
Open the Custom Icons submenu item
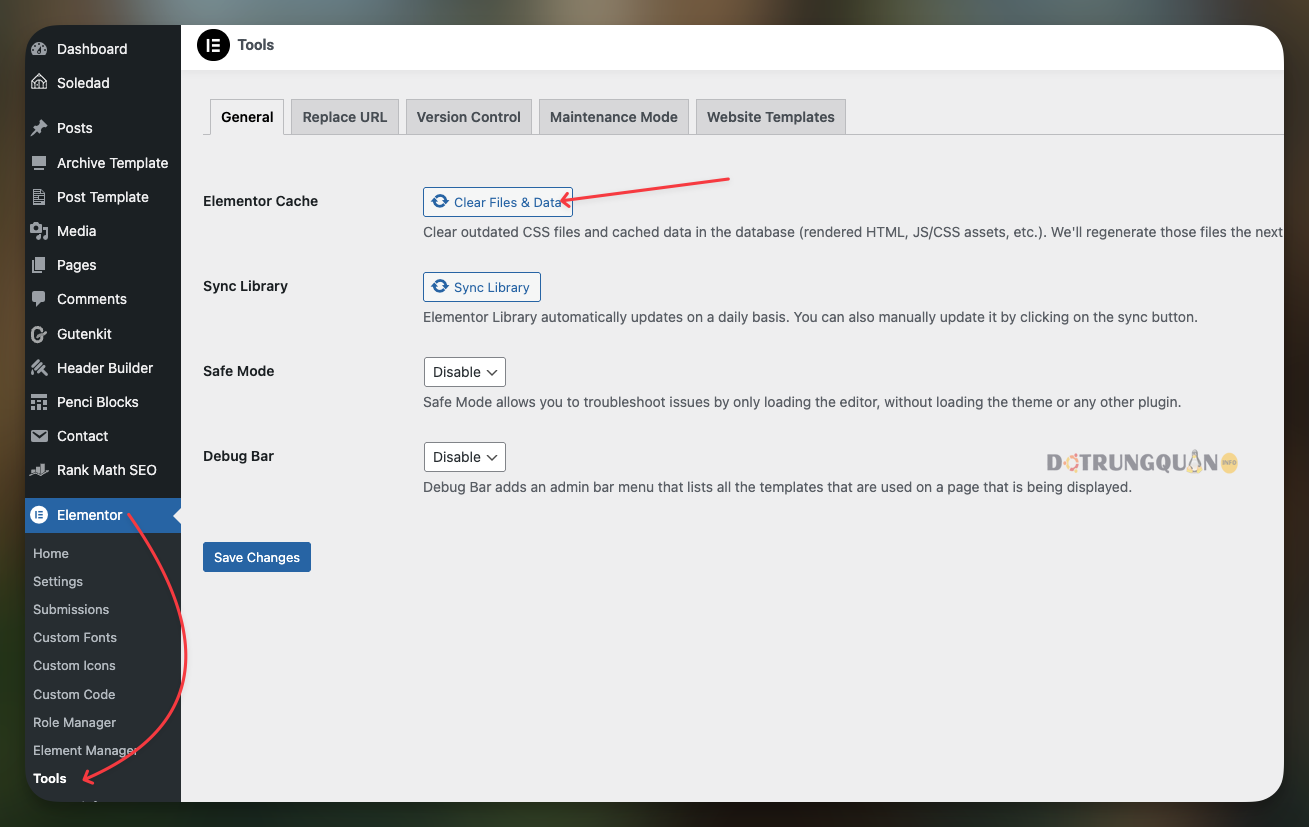click(74, 665)
